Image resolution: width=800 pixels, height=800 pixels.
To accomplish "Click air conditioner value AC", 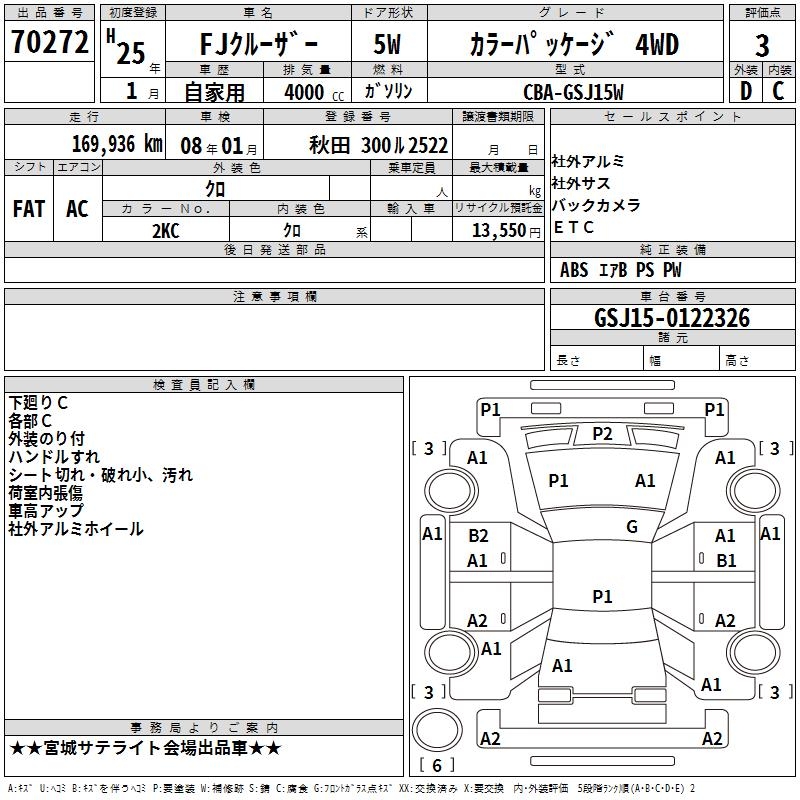I will (77, 209).
